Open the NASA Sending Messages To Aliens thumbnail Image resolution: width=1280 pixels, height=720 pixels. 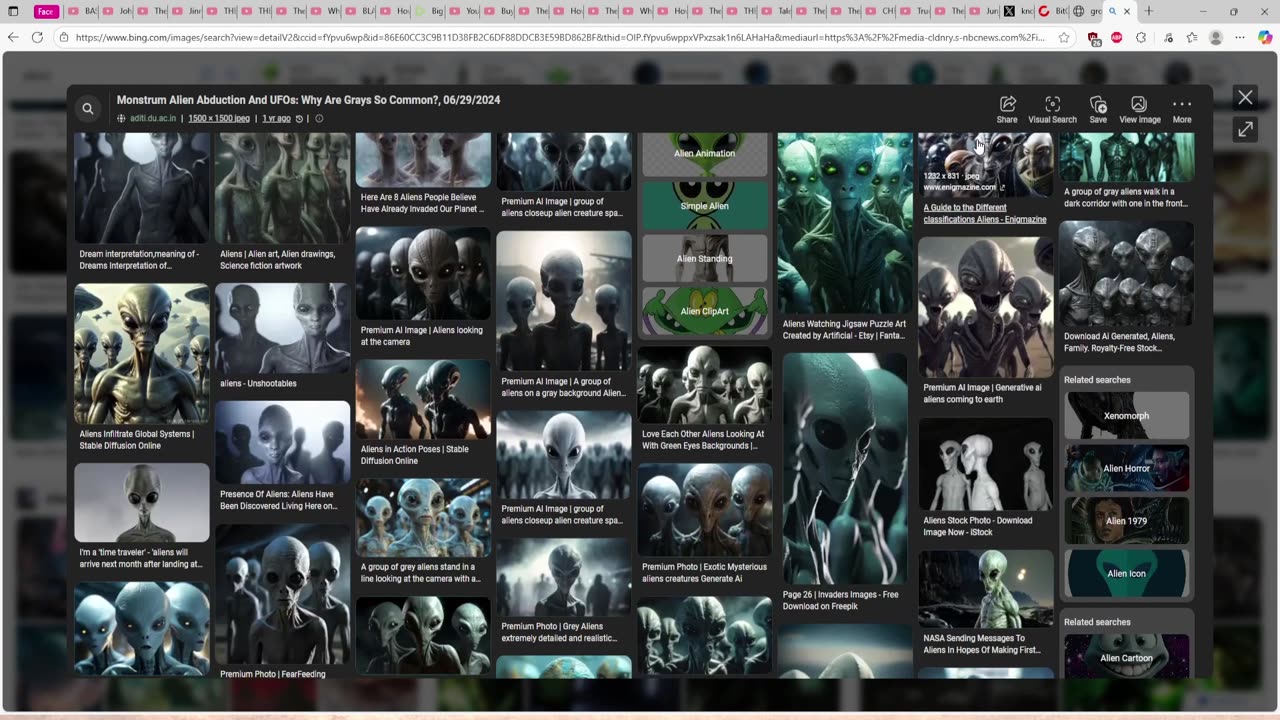(x=985, y=589)
